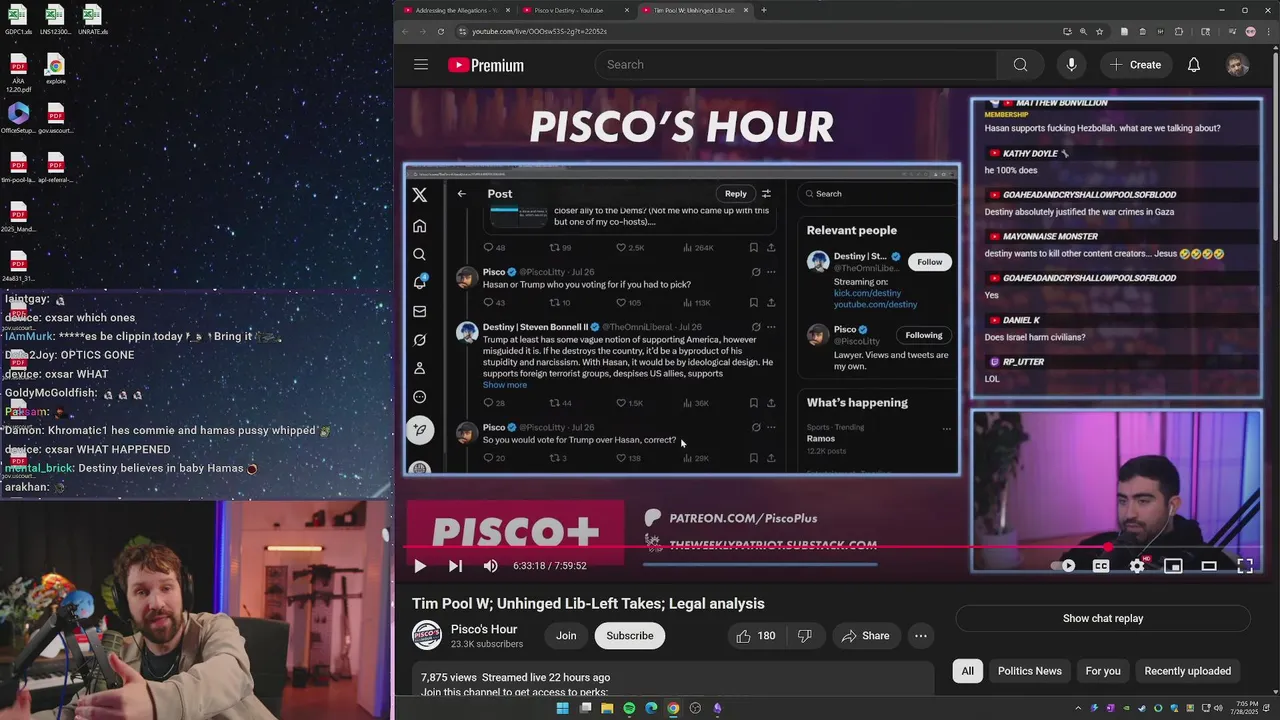Switch the video to miniplayer
The height and width of the screenshot is (720, 1280).
coord(1173,566)
